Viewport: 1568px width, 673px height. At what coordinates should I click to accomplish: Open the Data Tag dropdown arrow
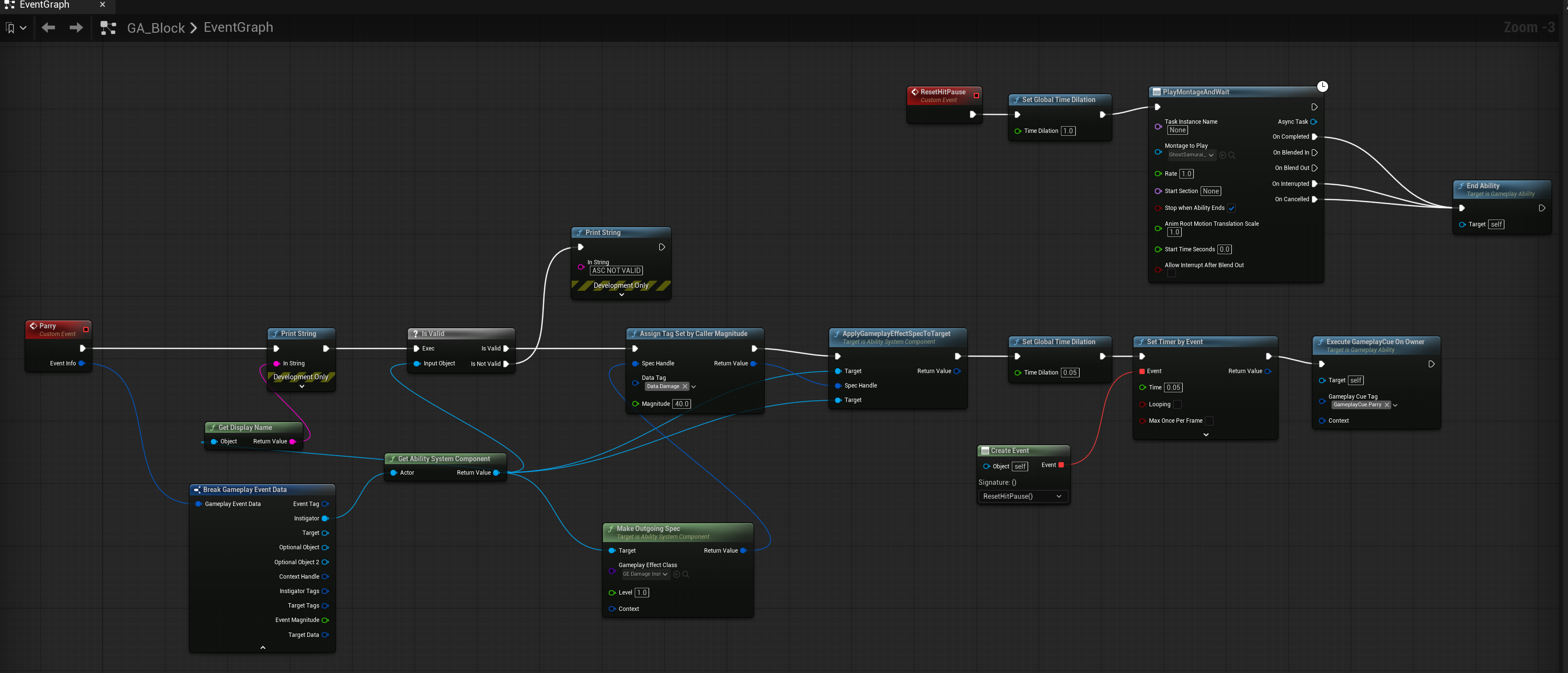tap(693, 387)
